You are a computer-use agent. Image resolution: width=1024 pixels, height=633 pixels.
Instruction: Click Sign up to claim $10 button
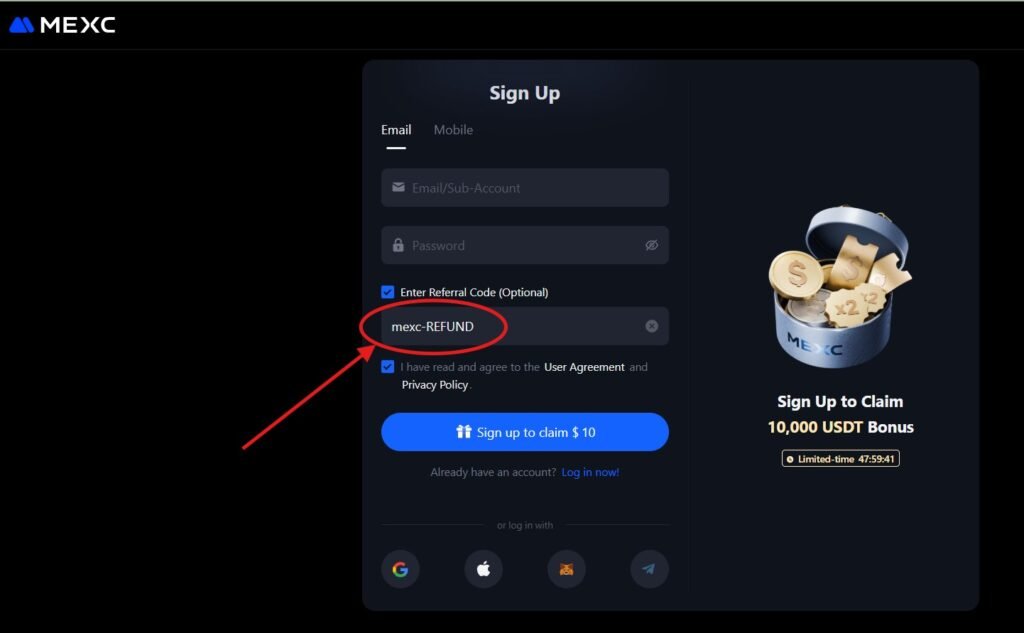525,432
